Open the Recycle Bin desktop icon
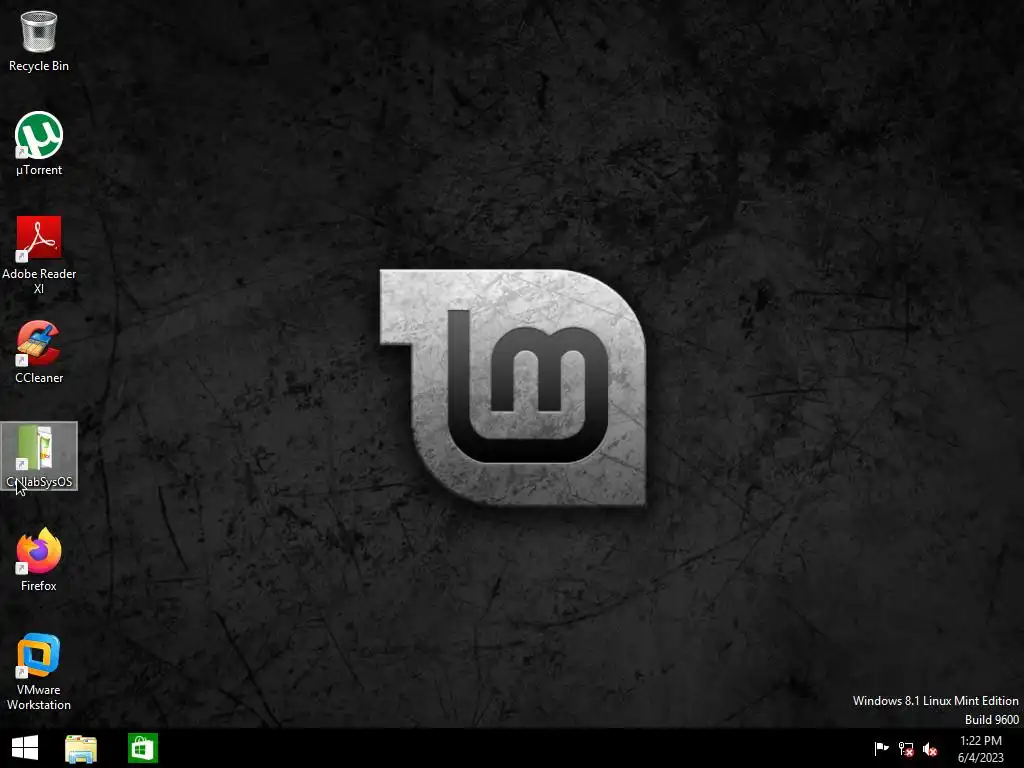Image resolution: width=1024 pixels, height=768 pixels. [39, 40]
